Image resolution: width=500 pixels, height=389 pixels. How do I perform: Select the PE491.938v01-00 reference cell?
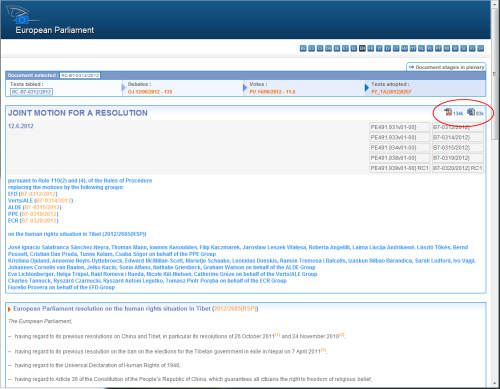pyautogui.click(x=400, y=158)
